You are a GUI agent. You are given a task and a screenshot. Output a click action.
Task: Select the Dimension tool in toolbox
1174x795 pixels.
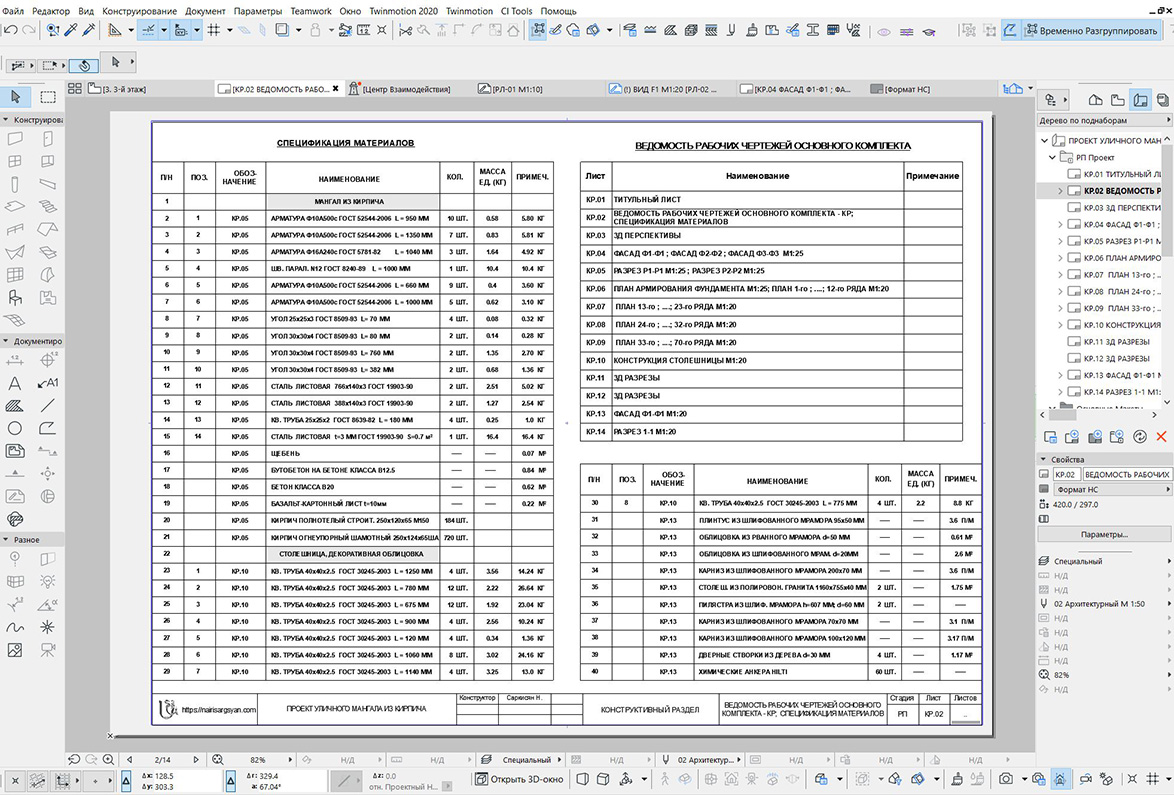tap(14, 361)
